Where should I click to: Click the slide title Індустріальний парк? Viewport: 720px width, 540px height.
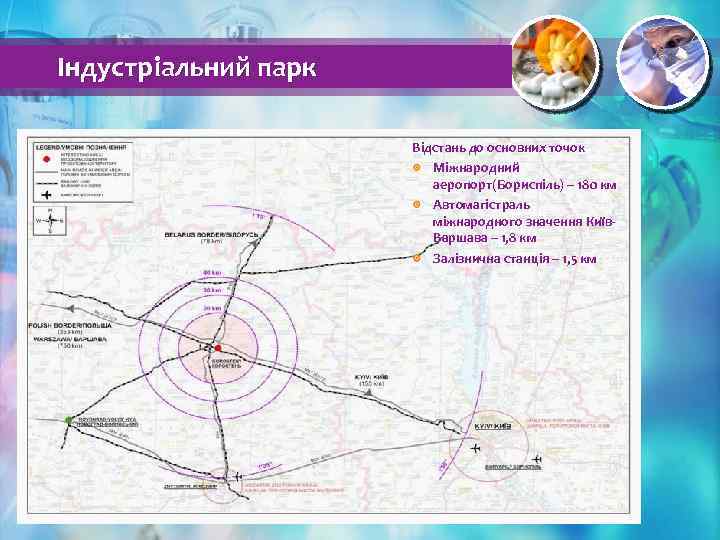(x=187, y=68)
